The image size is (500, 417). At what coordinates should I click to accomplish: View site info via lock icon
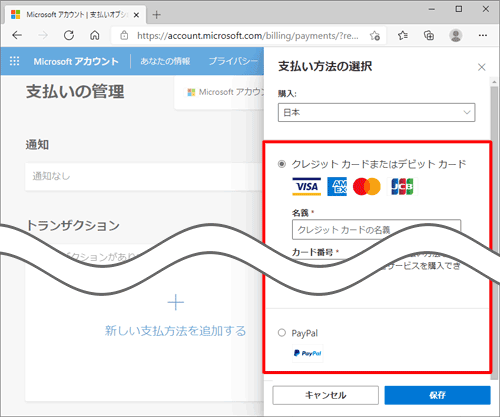click(x=124, y=35)
